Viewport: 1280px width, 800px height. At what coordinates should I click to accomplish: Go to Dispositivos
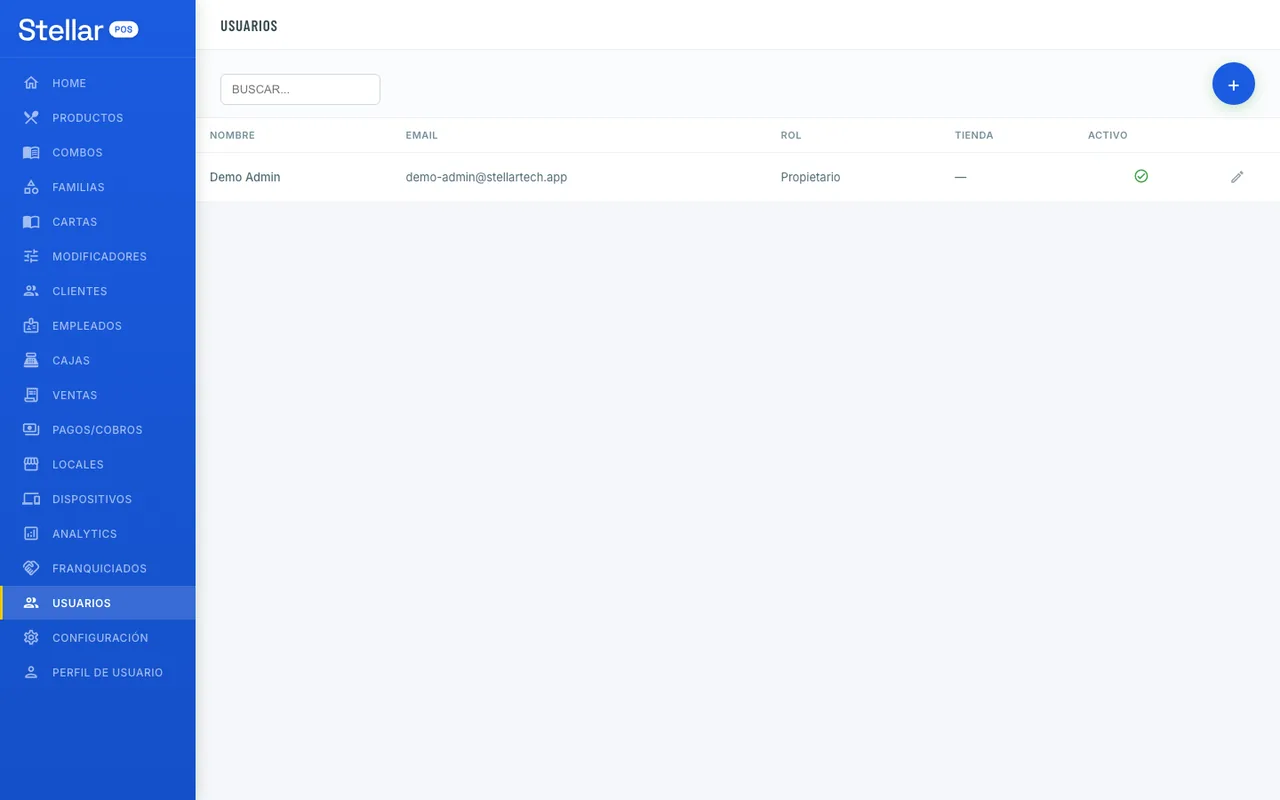coord(98,499)
